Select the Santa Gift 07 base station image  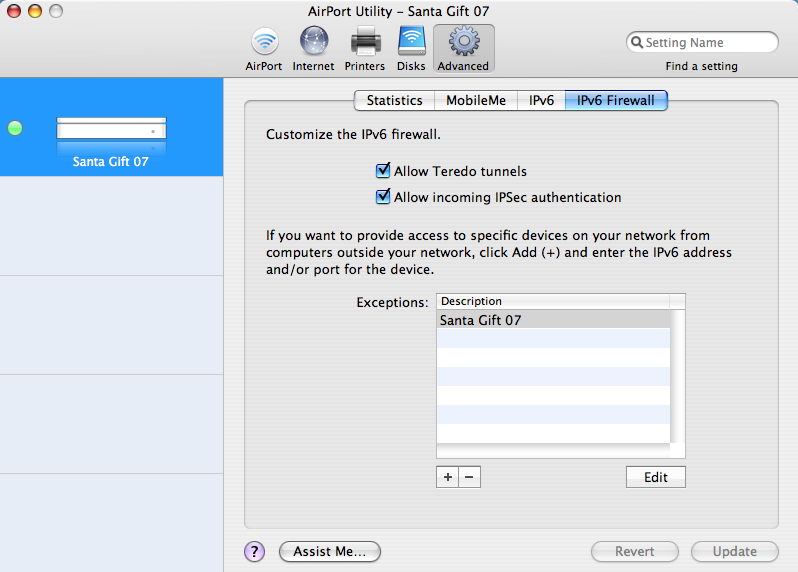point(111,129)
